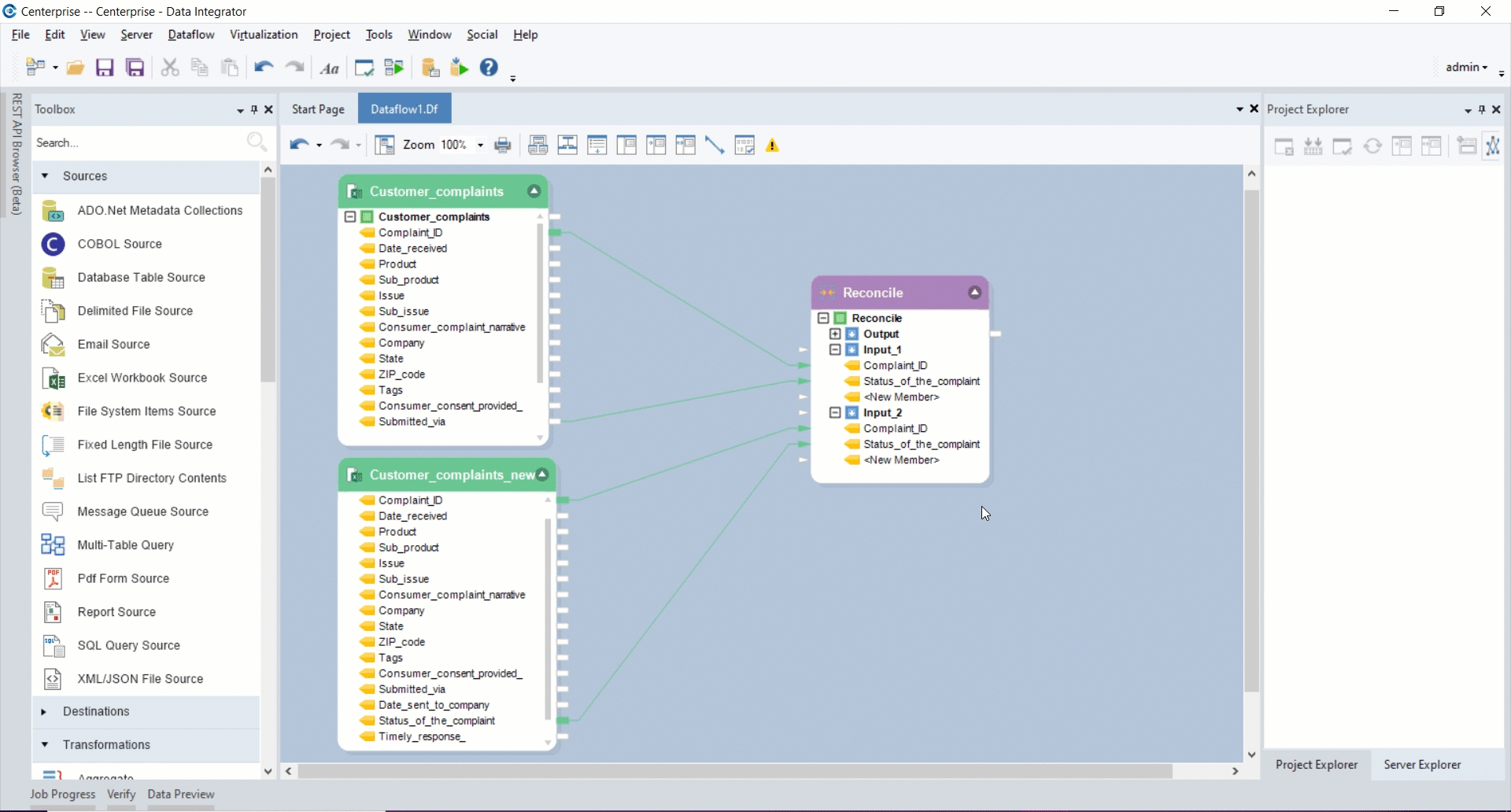Expand the Output node in Reconcile
This screenshot has width=1511, height=812.
pyautogui.click(x=835, y=334)
